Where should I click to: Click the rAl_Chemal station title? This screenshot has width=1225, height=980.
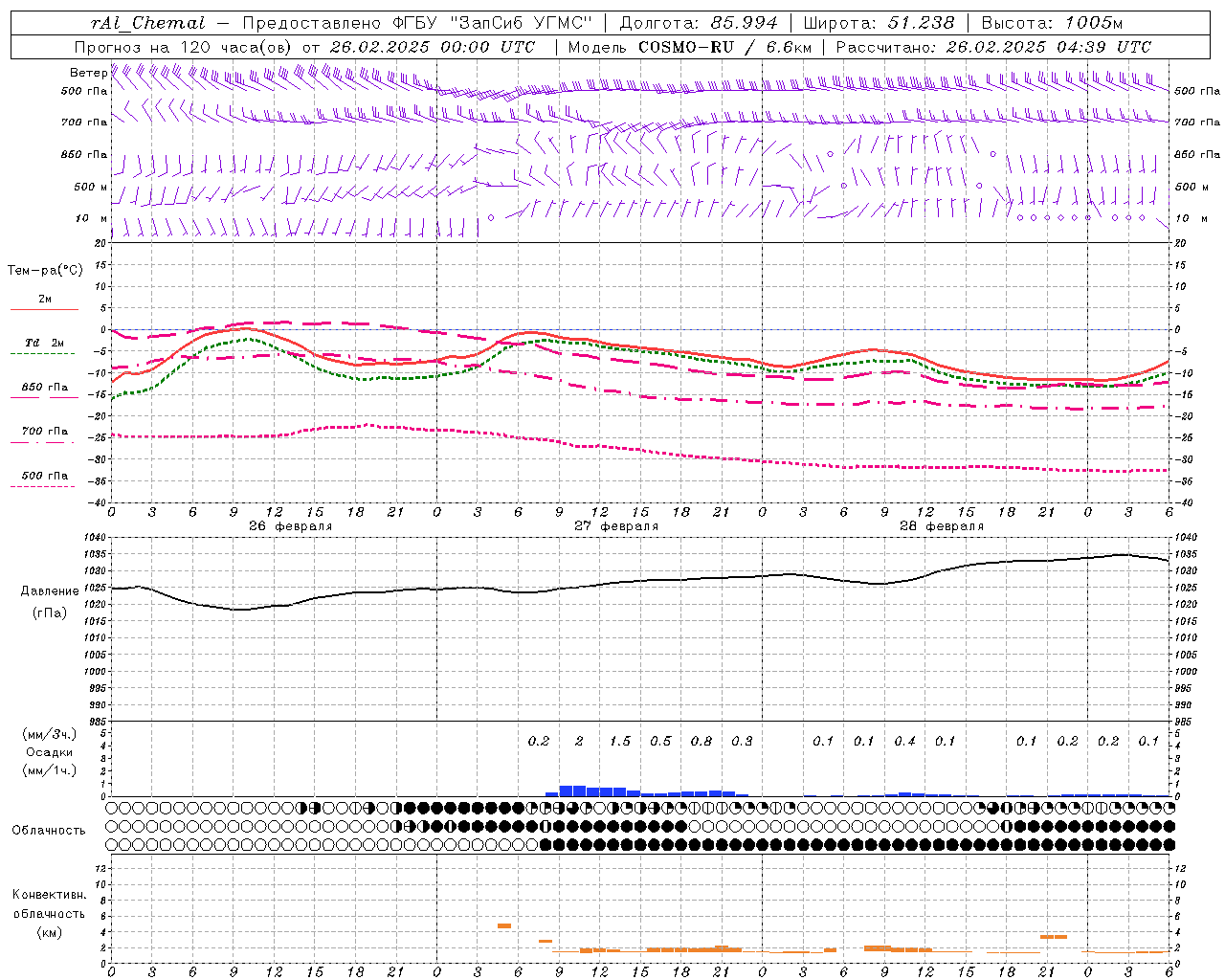[147, 23]
